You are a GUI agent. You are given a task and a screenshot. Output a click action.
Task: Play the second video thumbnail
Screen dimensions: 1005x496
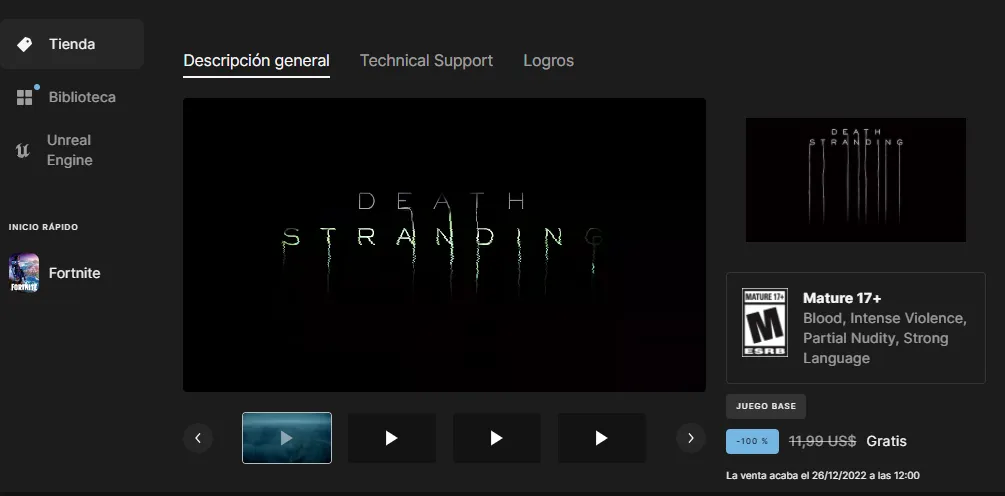392,438
